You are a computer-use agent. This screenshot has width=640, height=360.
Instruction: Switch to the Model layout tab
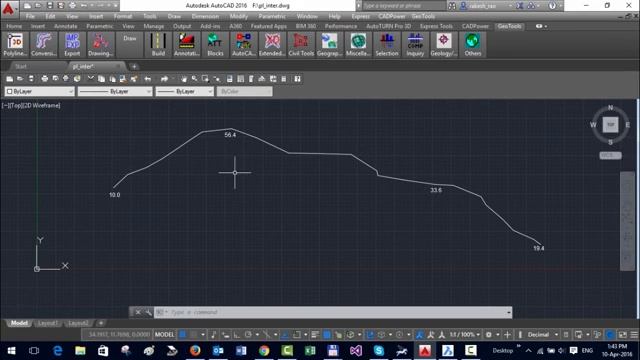19,323
